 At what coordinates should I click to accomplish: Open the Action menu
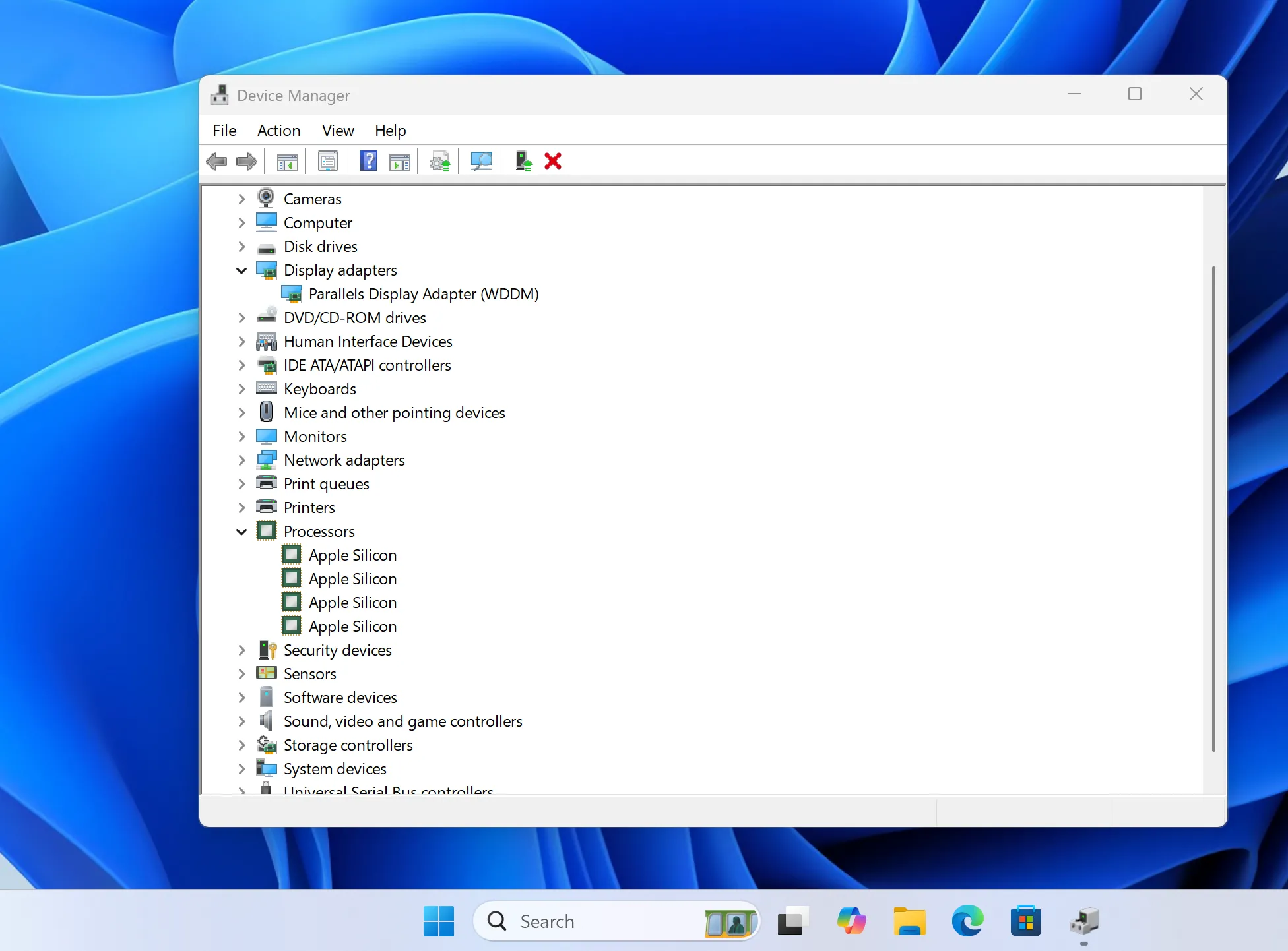tap(278, 130)
